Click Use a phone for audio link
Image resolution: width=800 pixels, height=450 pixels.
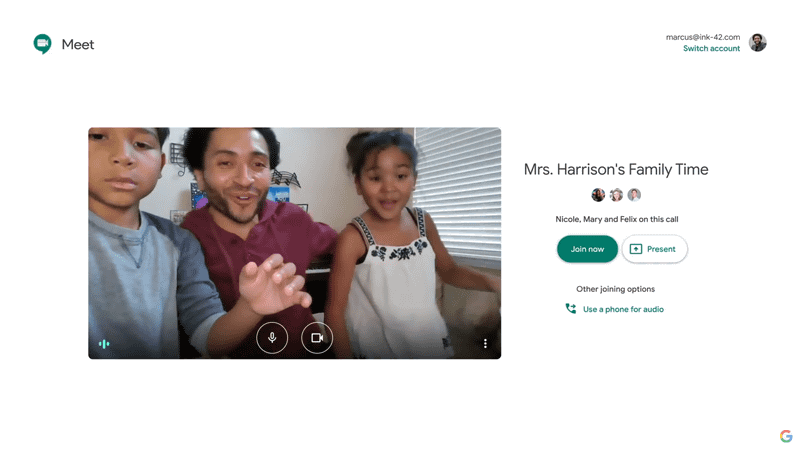(x=623, y=309)
